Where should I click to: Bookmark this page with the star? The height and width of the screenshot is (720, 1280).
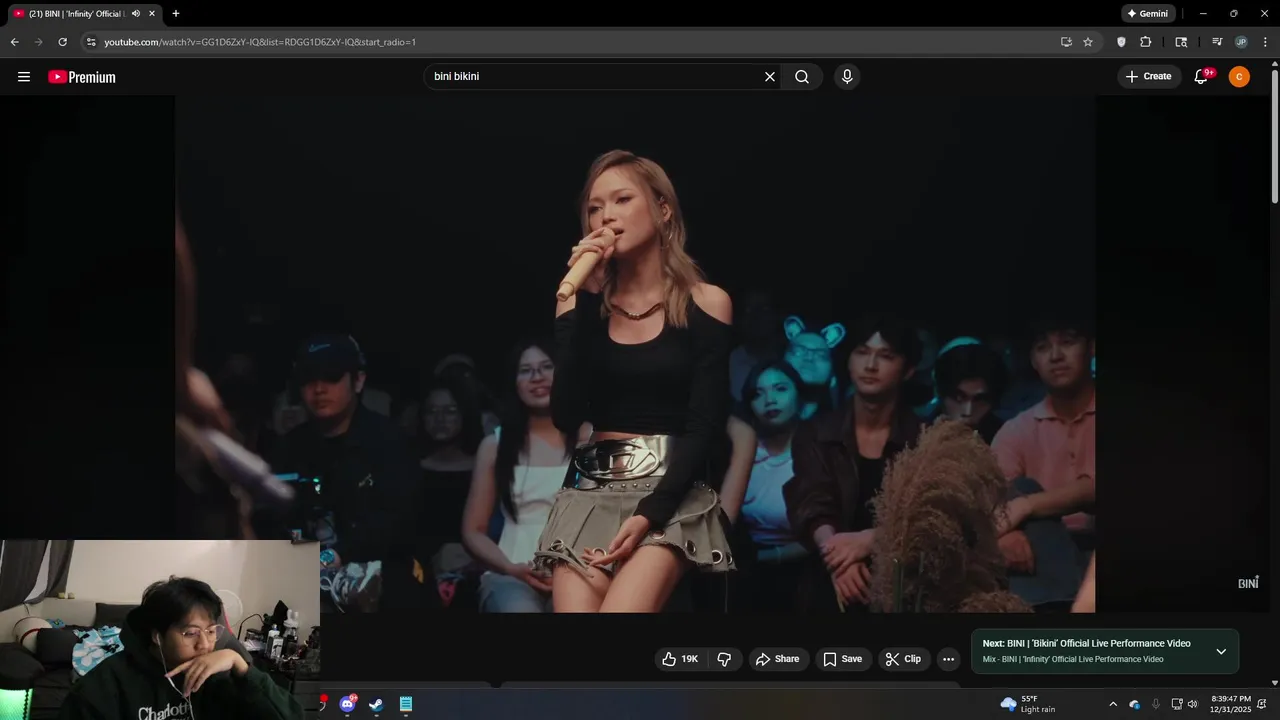coord(1088,42)
